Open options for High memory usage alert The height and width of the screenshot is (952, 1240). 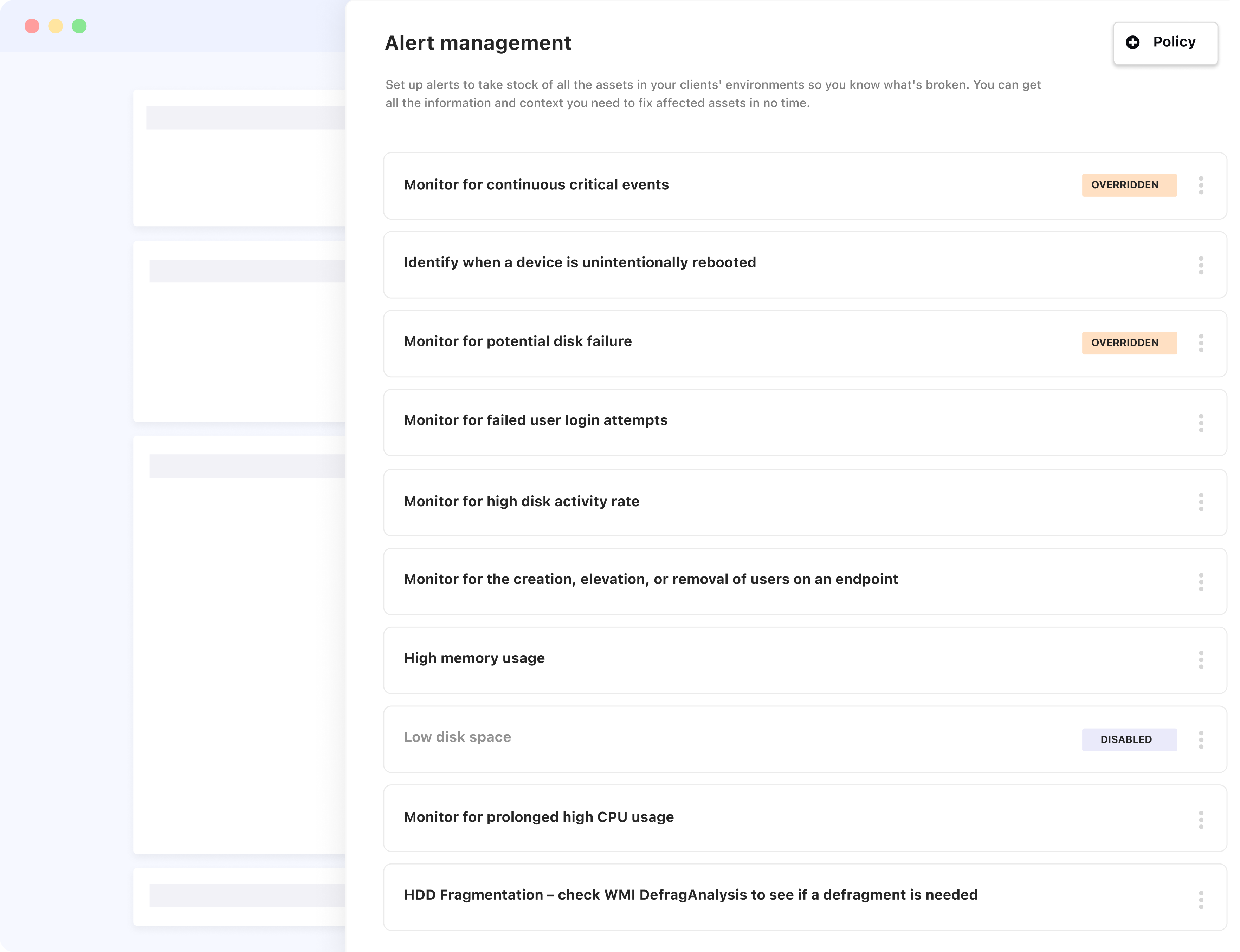pos(1201,660)
